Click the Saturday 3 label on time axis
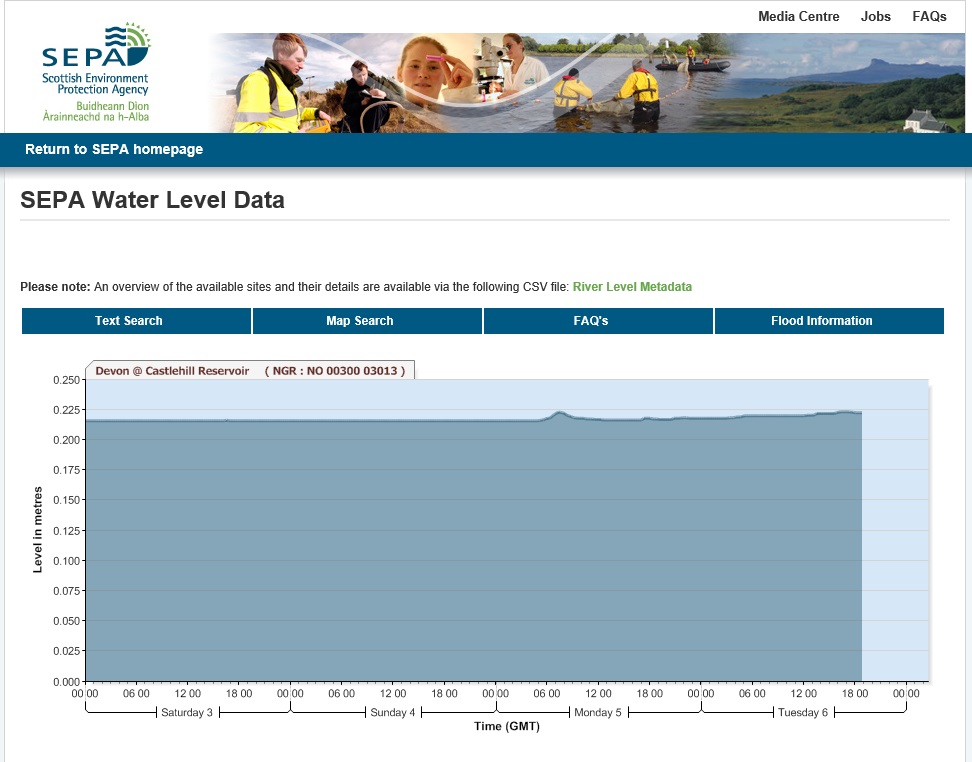Viewport: 972px width, 762px height. coord(187,713)
